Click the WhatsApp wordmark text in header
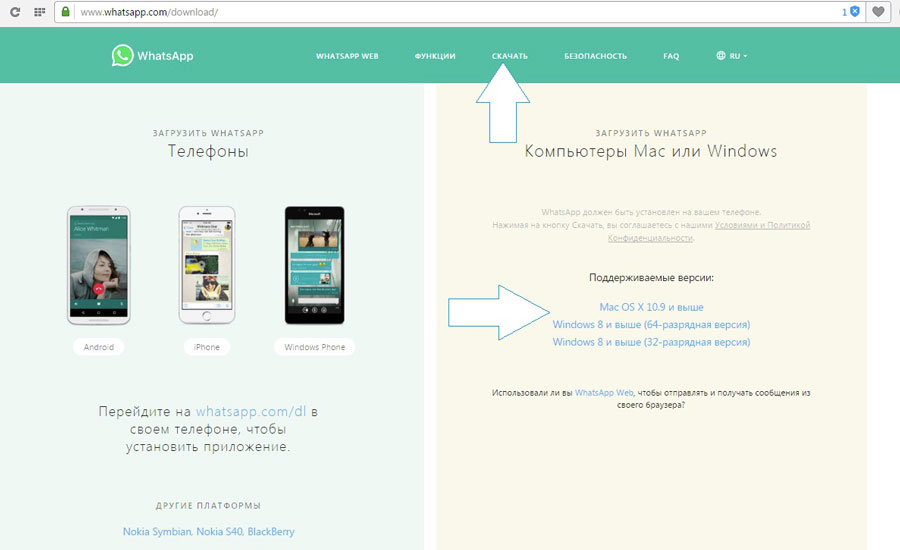The image size is (900, 550). (165, 56)
